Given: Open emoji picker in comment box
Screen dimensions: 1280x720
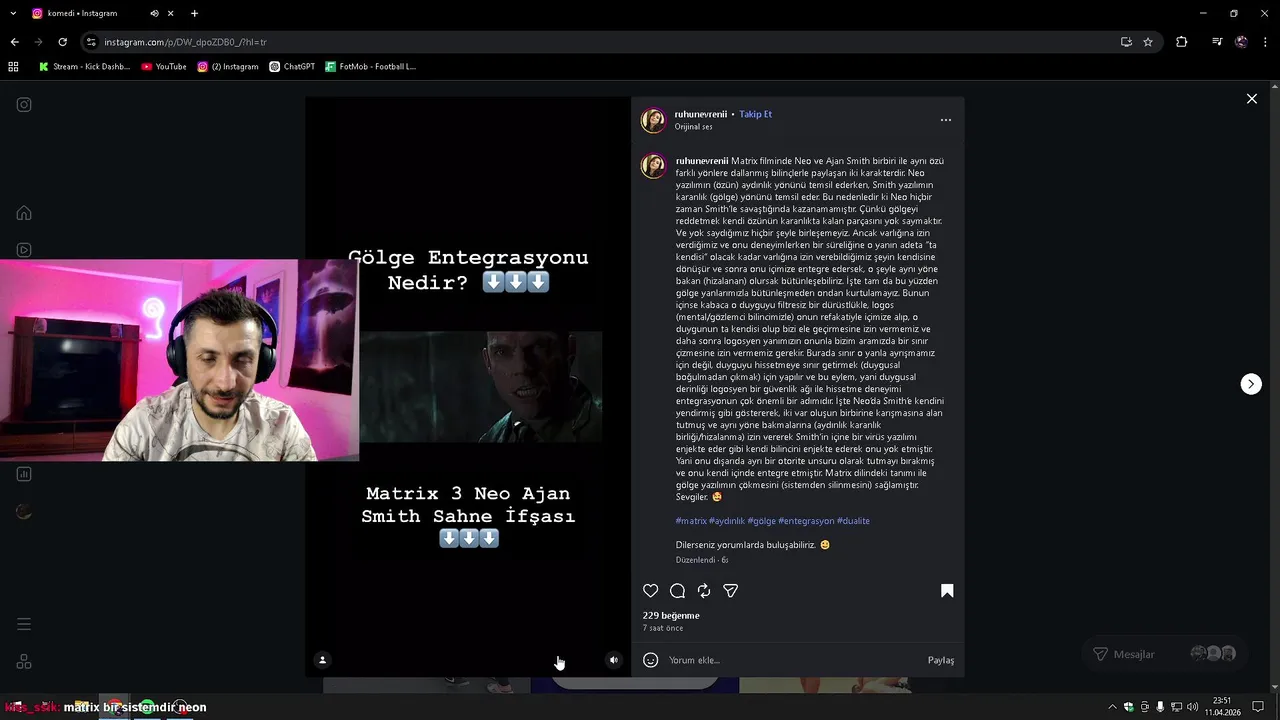Looking at the screenshot, I should click(650, 660).
